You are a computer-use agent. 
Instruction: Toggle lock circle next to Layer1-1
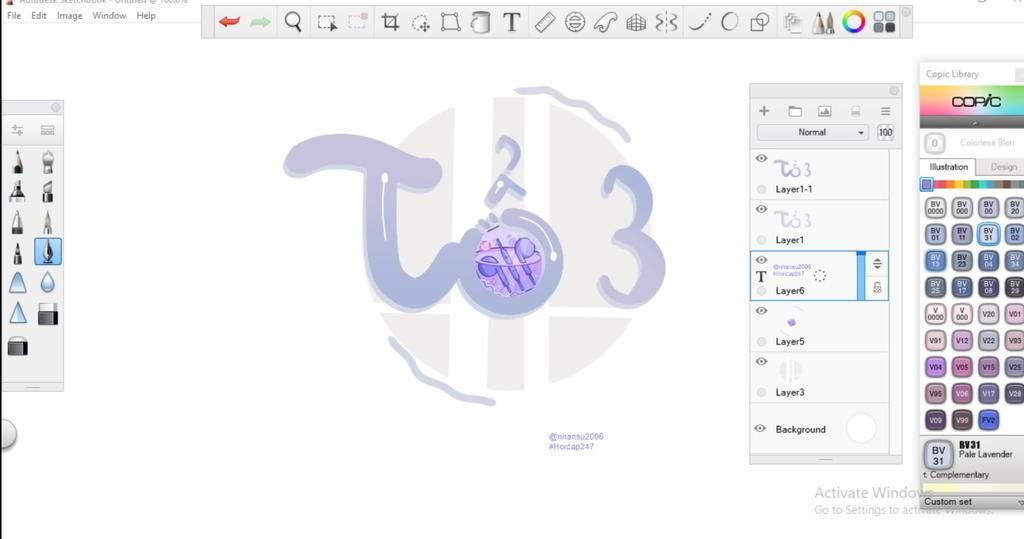(x=761, y=189)
